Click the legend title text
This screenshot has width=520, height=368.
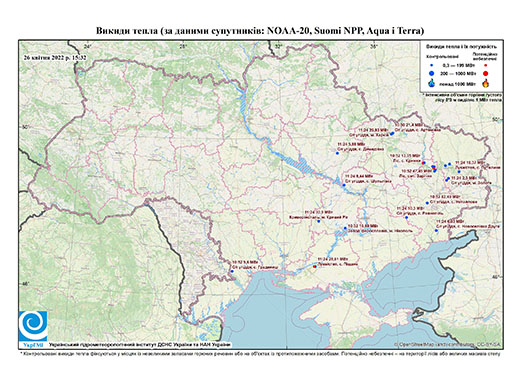click(x=462, y=47)
